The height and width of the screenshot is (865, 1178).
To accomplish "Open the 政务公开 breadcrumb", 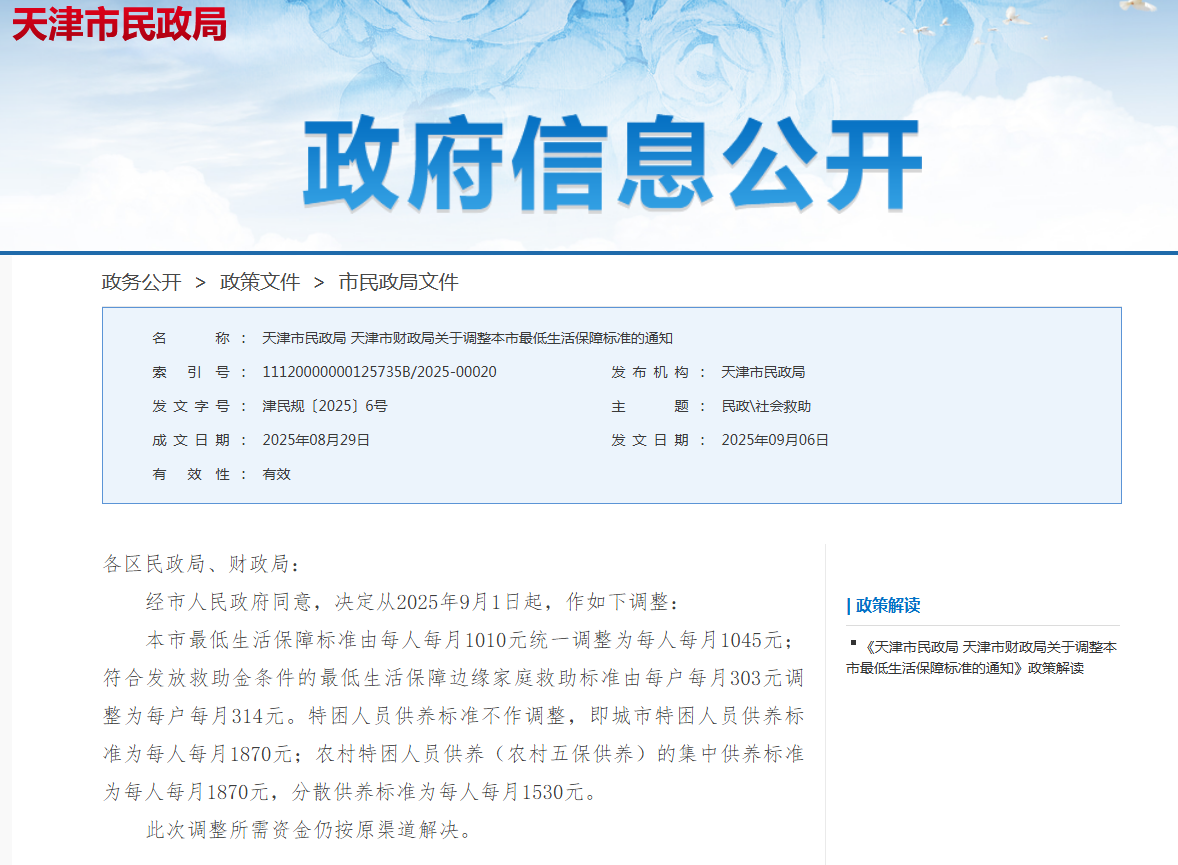I will [141, 283].
